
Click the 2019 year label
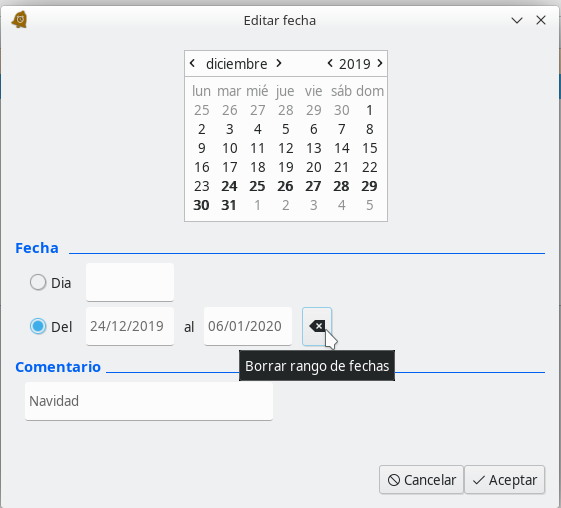[355, 64]
